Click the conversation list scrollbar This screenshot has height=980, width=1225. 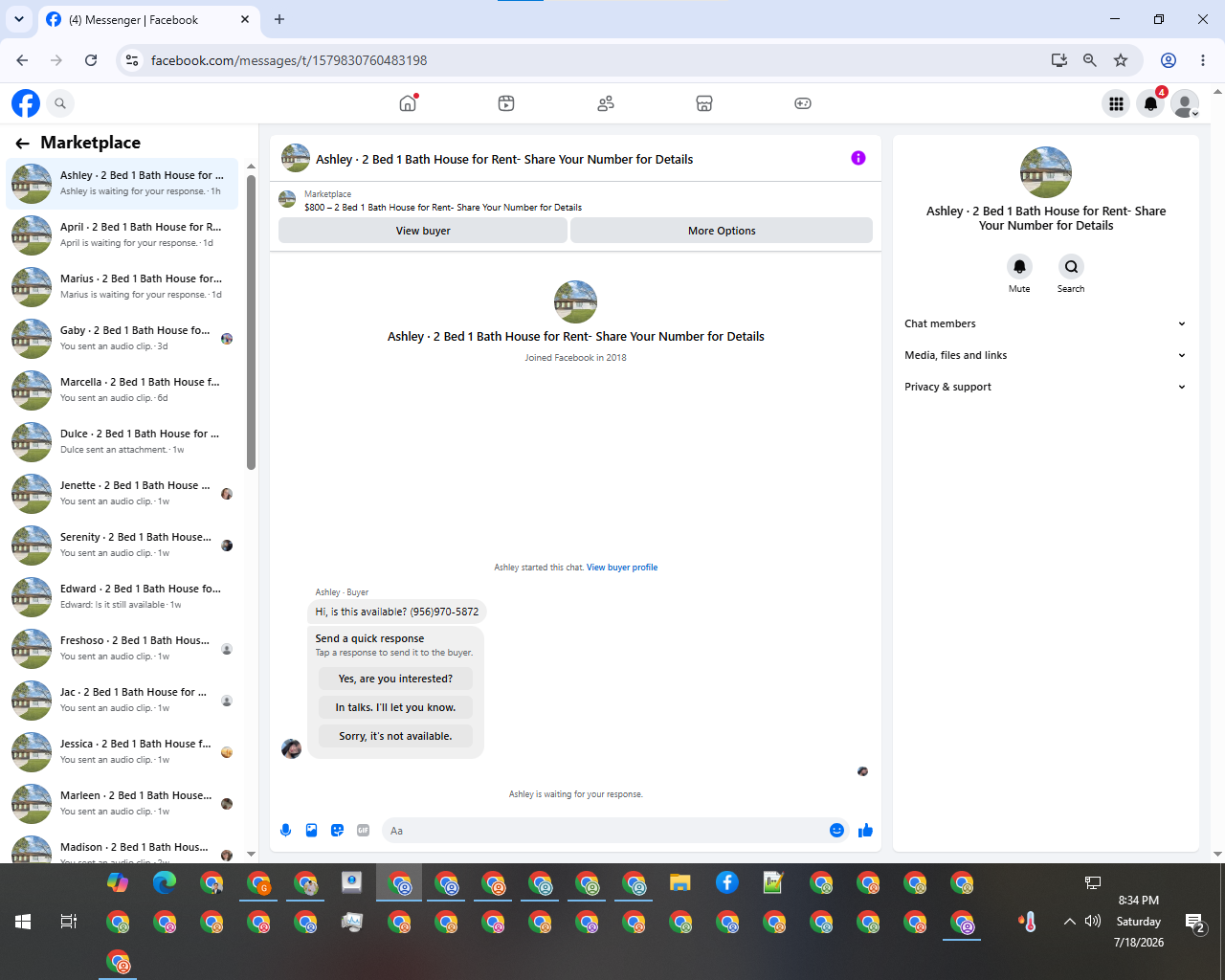251,322
